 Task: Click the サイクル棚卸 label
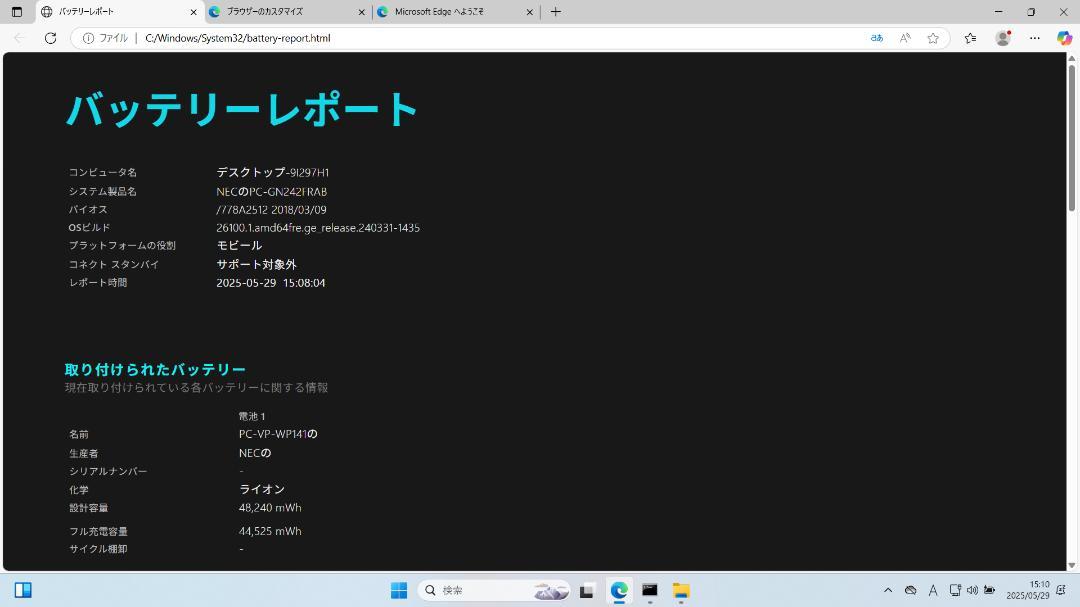pyautogui.click(x=98, y=549)
